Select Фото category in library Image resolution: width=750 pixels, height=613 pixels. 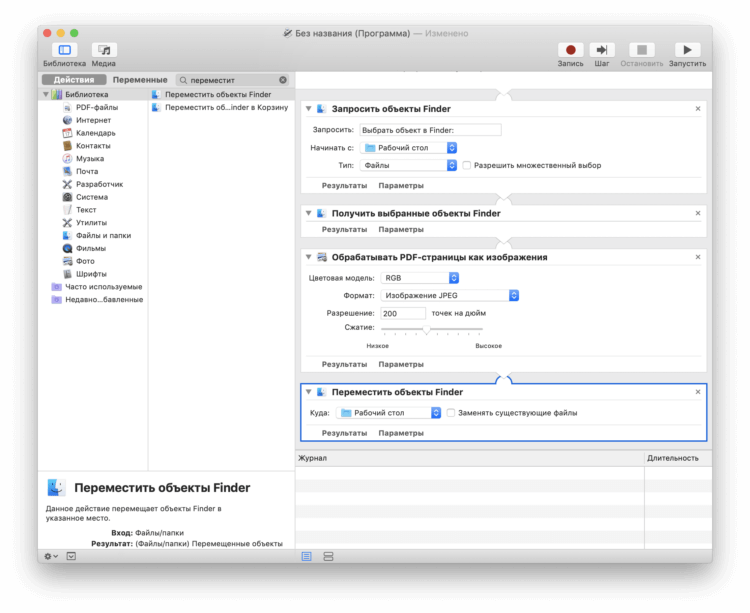pyautogui.click(x=85, y=261)
